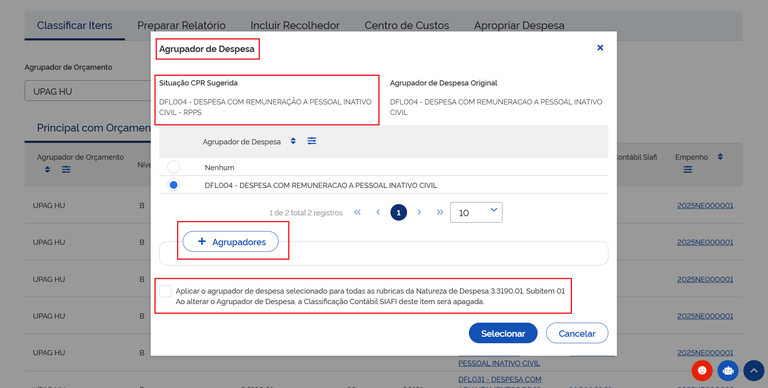This screenshot has width=768, height=388.
Task: Open the Centro de Custos tab
Action: 407,25
